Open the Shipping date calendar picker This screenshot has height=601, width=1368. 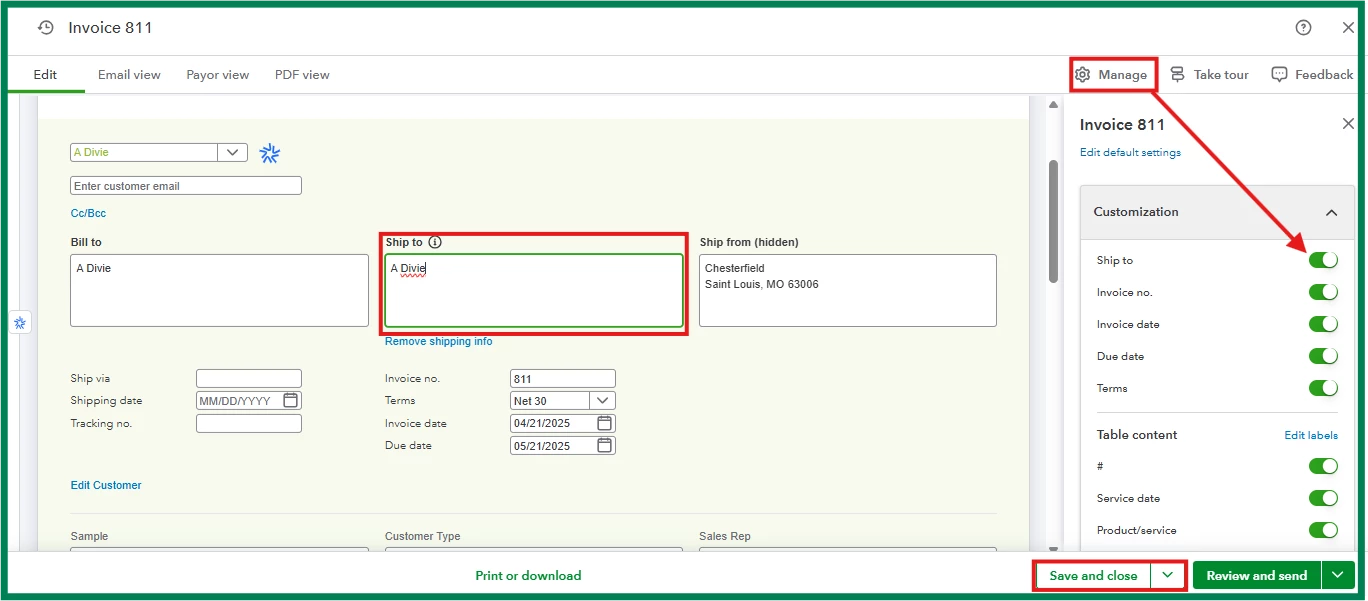tap(290, 401)
